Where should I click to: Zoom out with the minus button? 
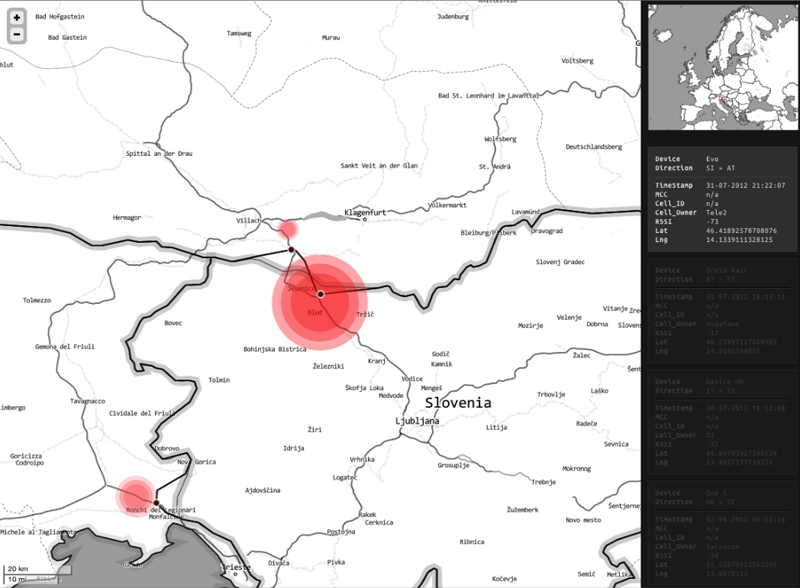pos(17,35)
